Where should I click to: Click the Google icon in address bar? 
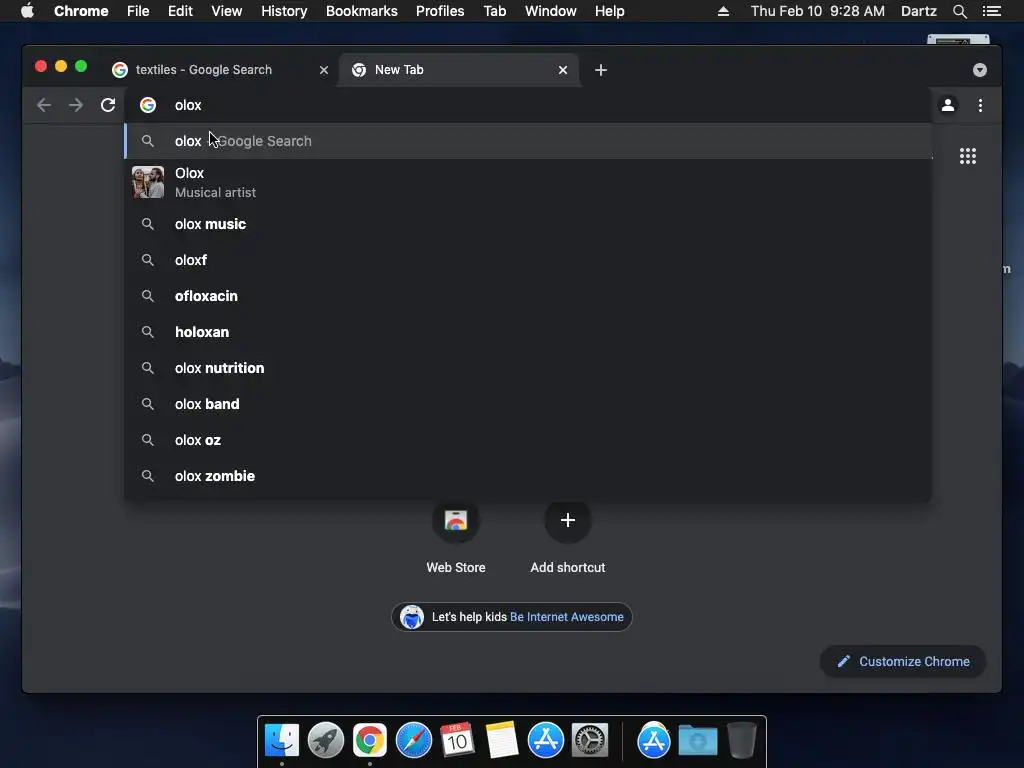(148, 105)
